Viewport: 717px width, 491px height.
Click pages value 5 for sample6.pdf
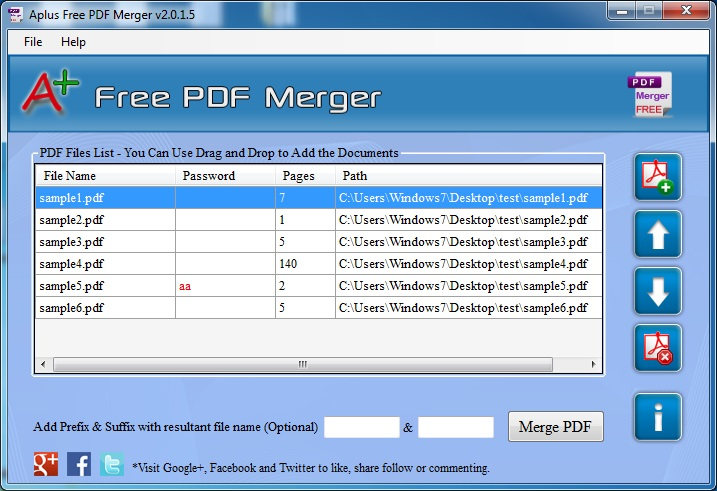point(282,308)
